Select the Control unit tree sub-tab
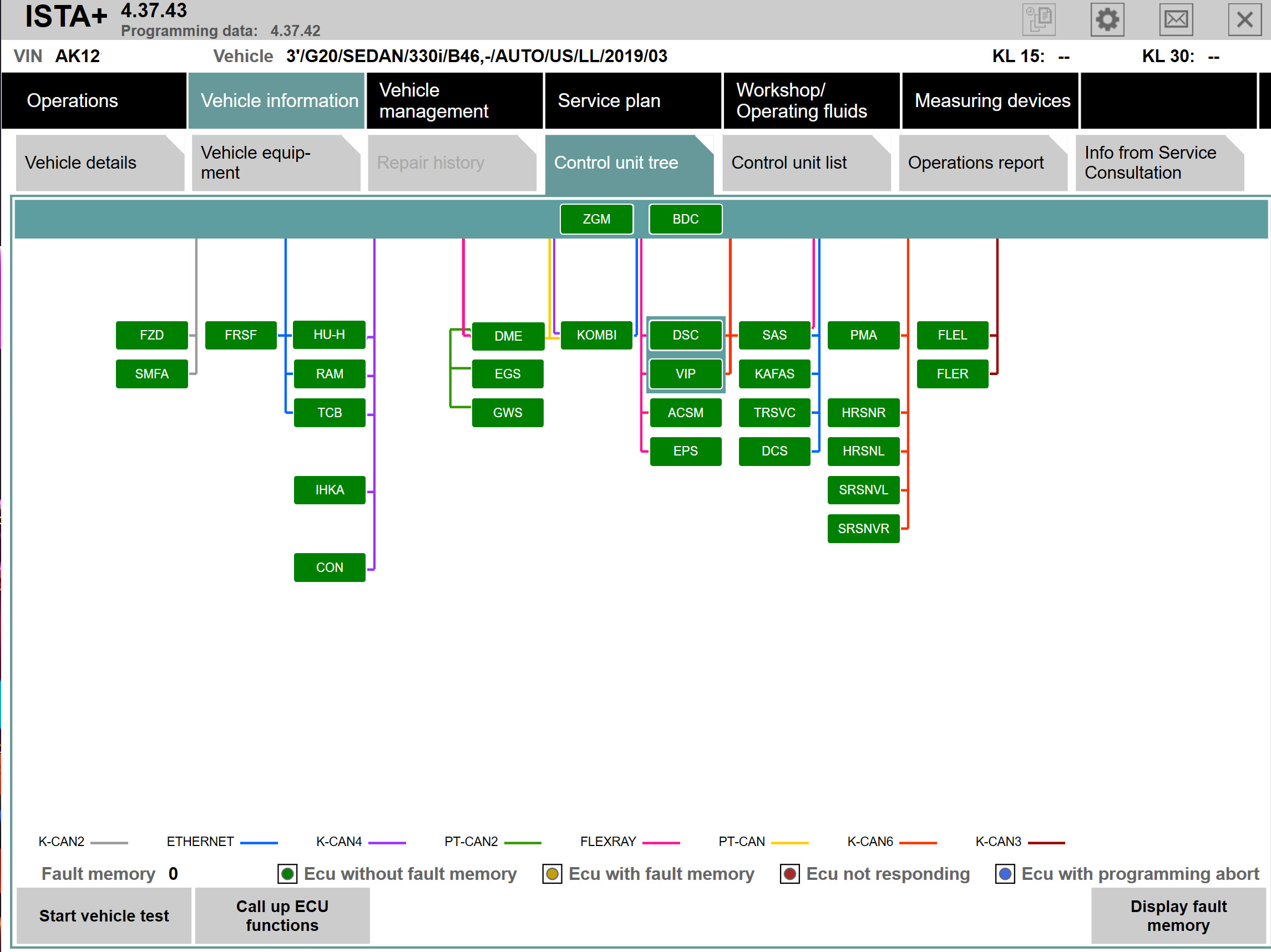1271x952 pixels. coord(629,164)
